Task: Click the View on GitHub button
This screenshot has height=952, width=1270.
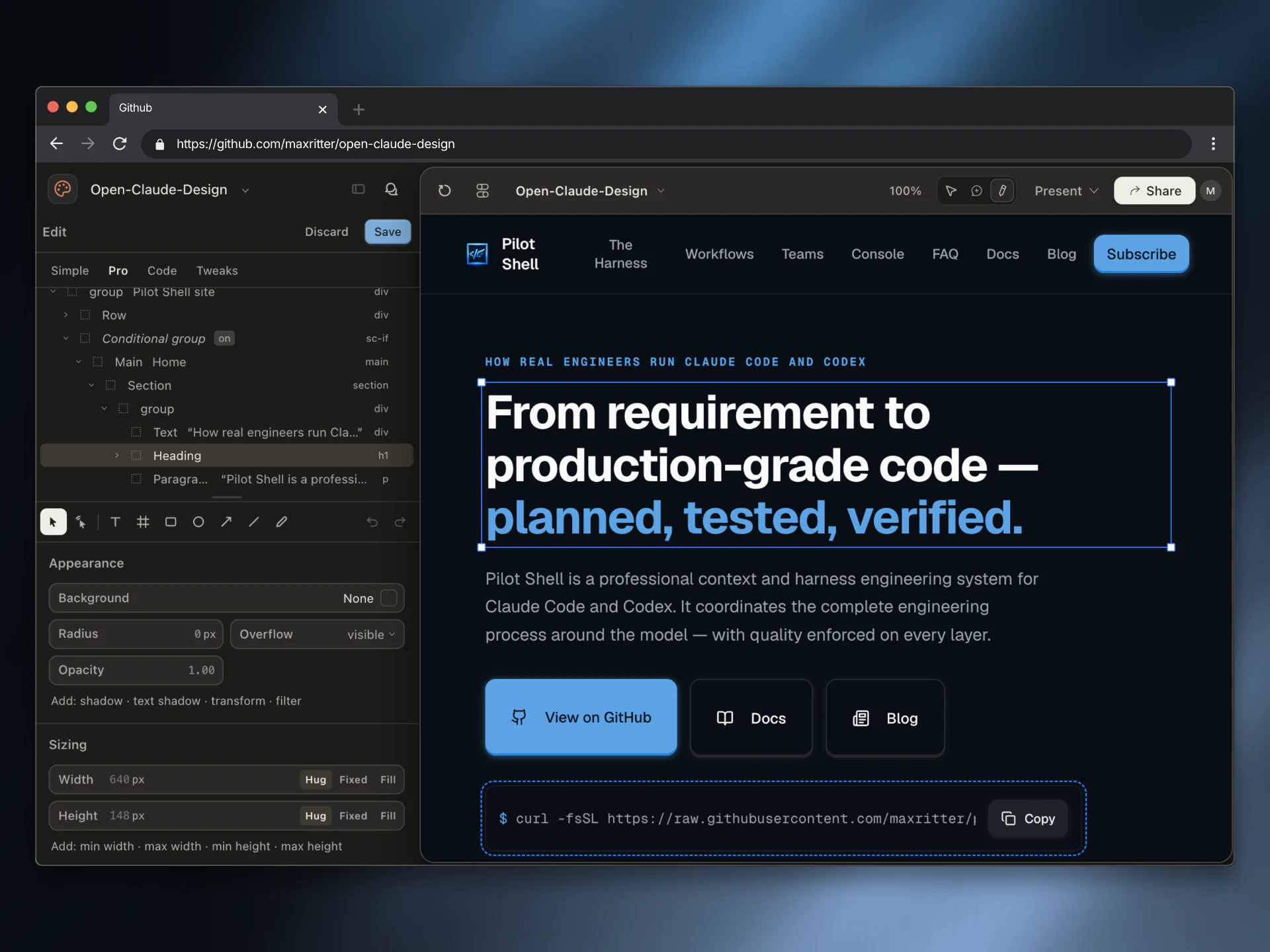Action: point(581,717)
